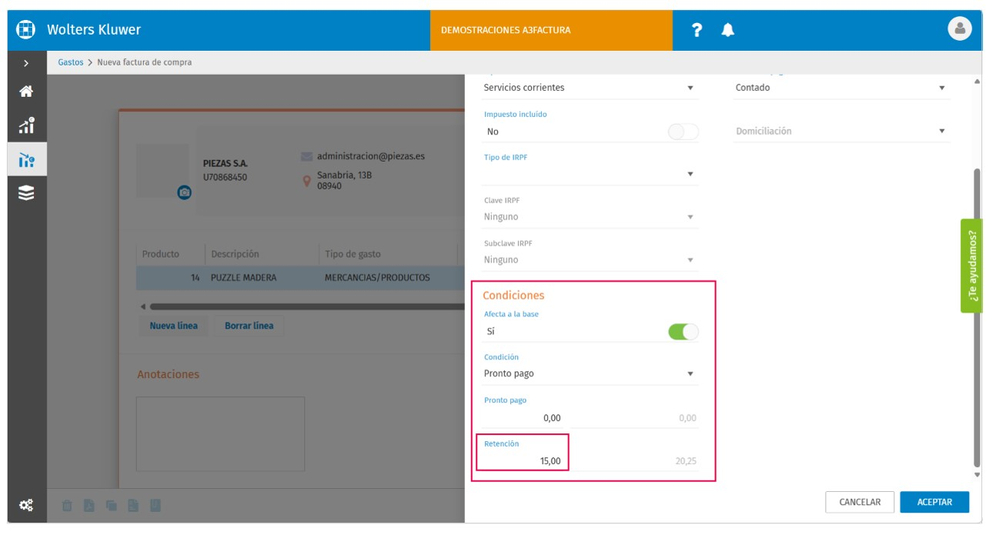The height and width of the screenshot is (535, 999).
Task: Click the product number 14 cell
Action: (170, 278)
